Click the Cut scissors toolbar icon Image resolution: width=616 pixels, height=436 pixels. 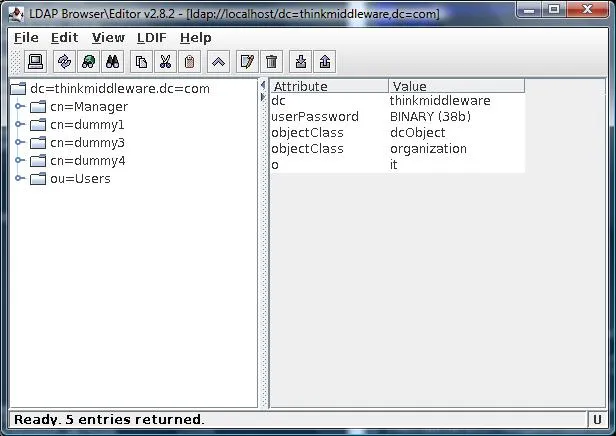click(x=165, y=62)
